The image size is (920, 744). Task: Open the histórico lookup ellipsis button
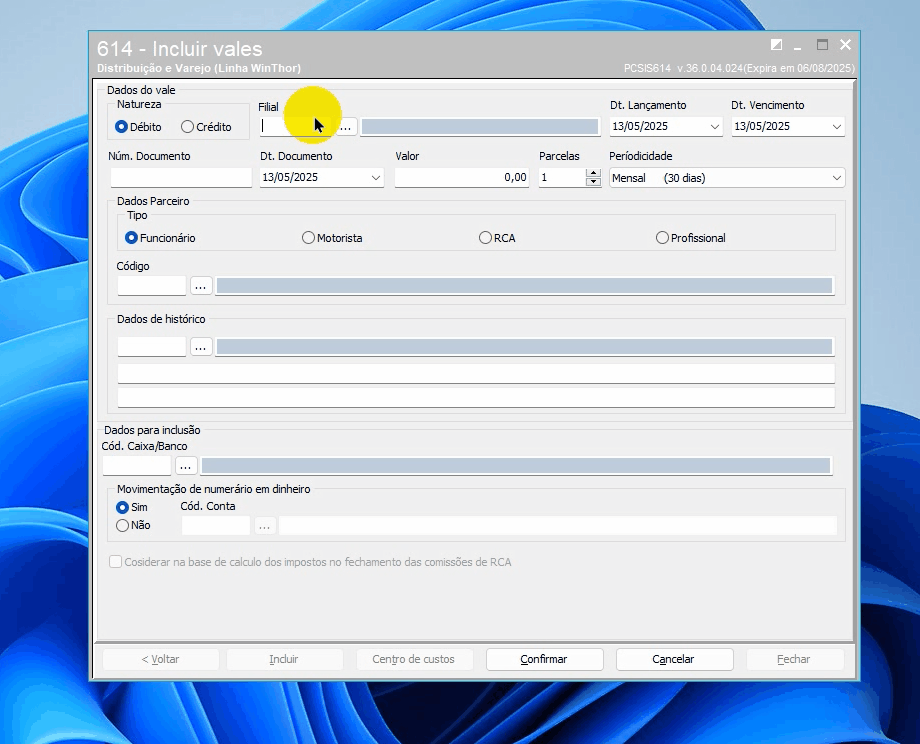tap(201, 347)
